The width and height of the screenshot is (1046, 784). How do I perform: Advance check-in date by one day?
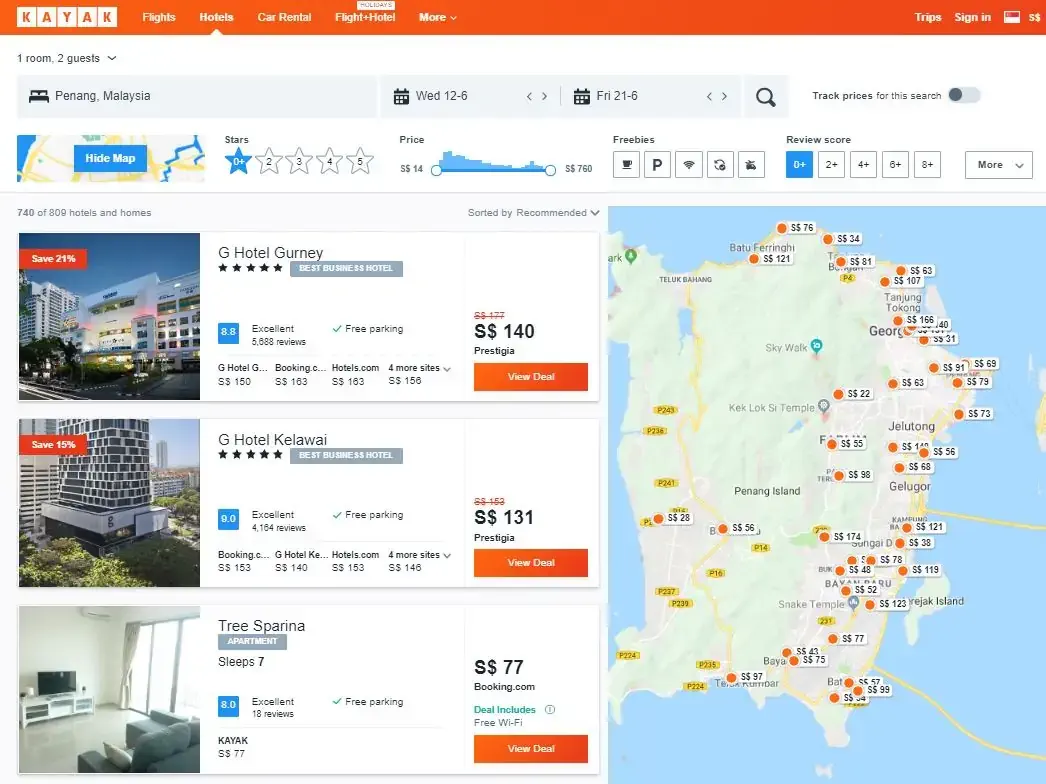[x=544, y=97]
